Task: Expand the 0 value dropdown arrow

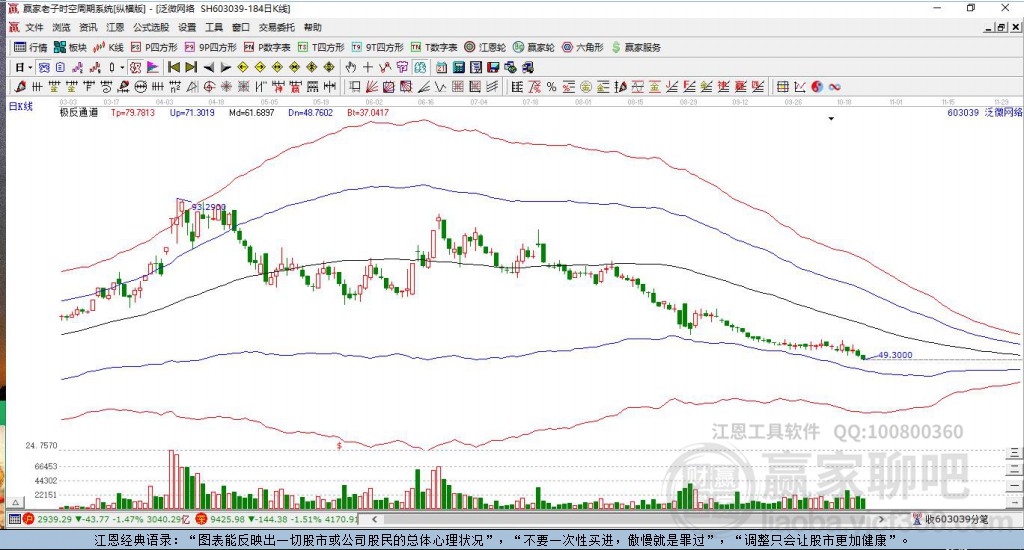Action: click(122, 67)
